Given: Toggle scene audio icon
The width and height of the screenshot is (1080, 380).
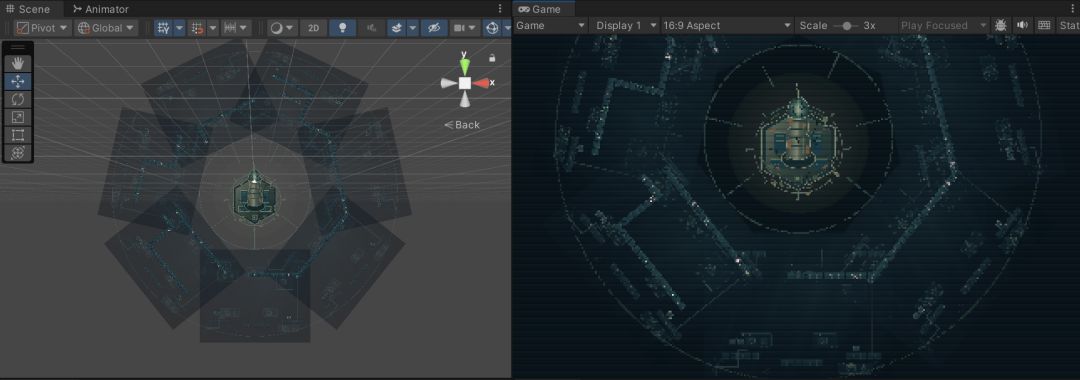Looking at the screenshot, I should coord(372,28).
